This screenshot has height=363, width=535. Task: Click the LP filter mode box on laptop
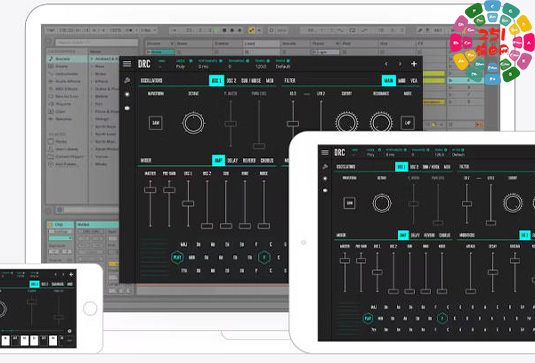[407, 123]
